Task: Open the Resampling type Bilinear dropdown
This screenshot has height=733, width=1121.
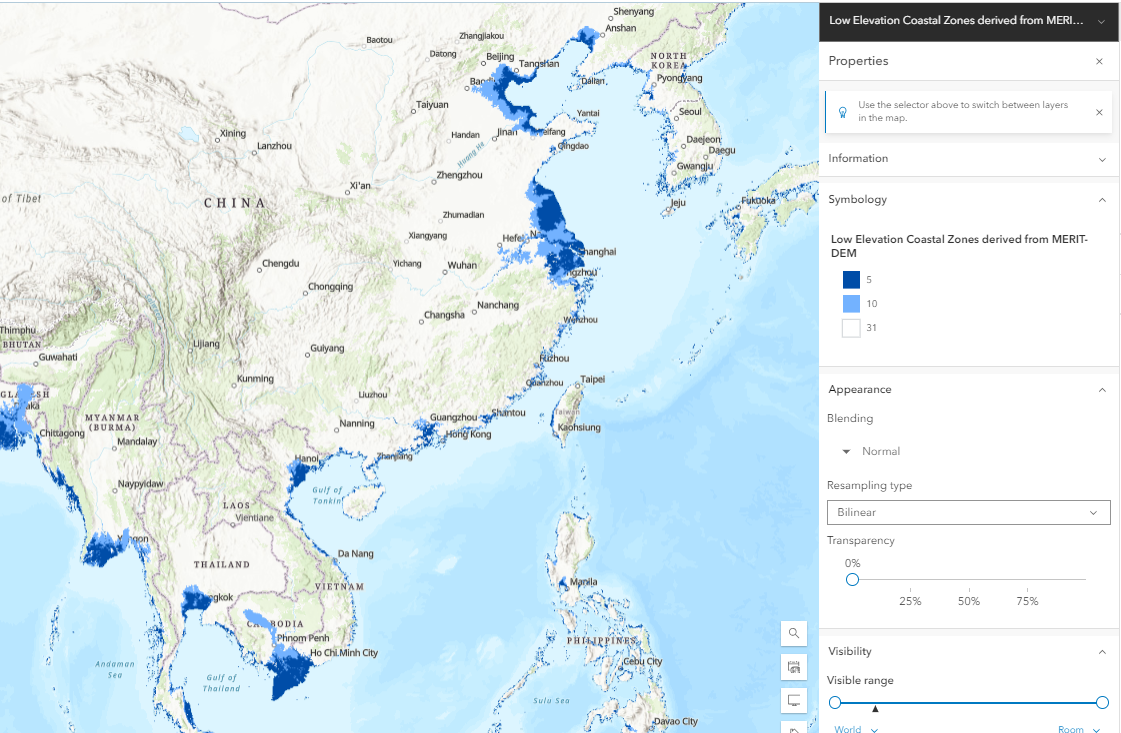Action: (969, 513)
